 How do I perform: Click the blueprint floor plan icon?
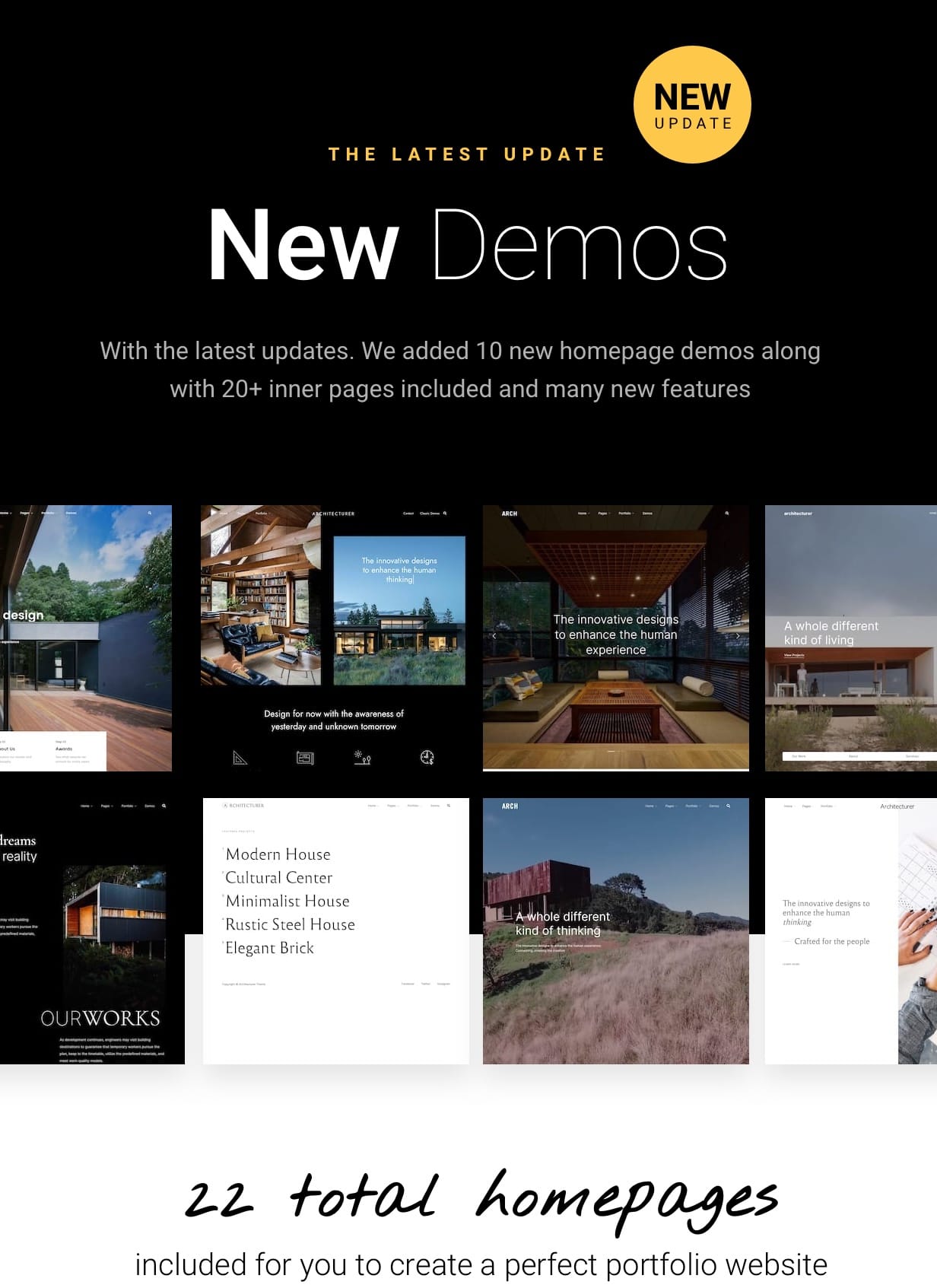[x=305, y=758]
